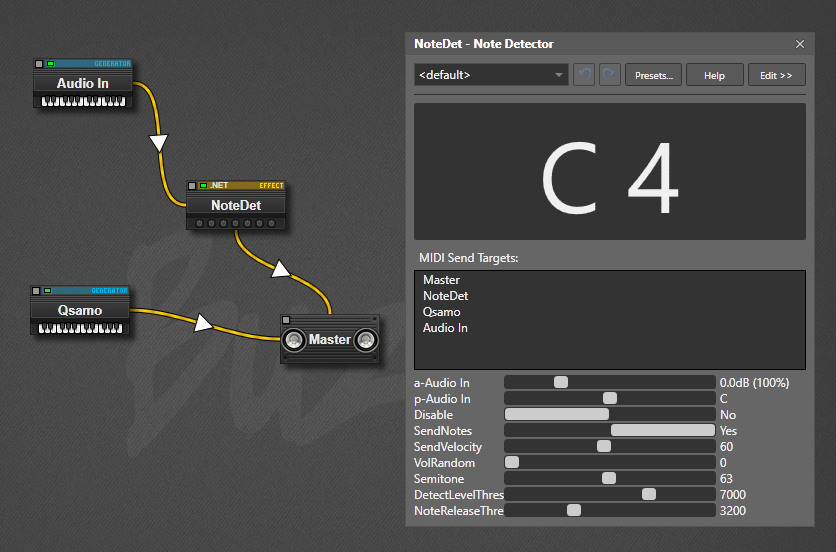Viewport: 836px width, 552px height.
Task: Expand the panel with Edit >> button
Action: tap(776, 75)
